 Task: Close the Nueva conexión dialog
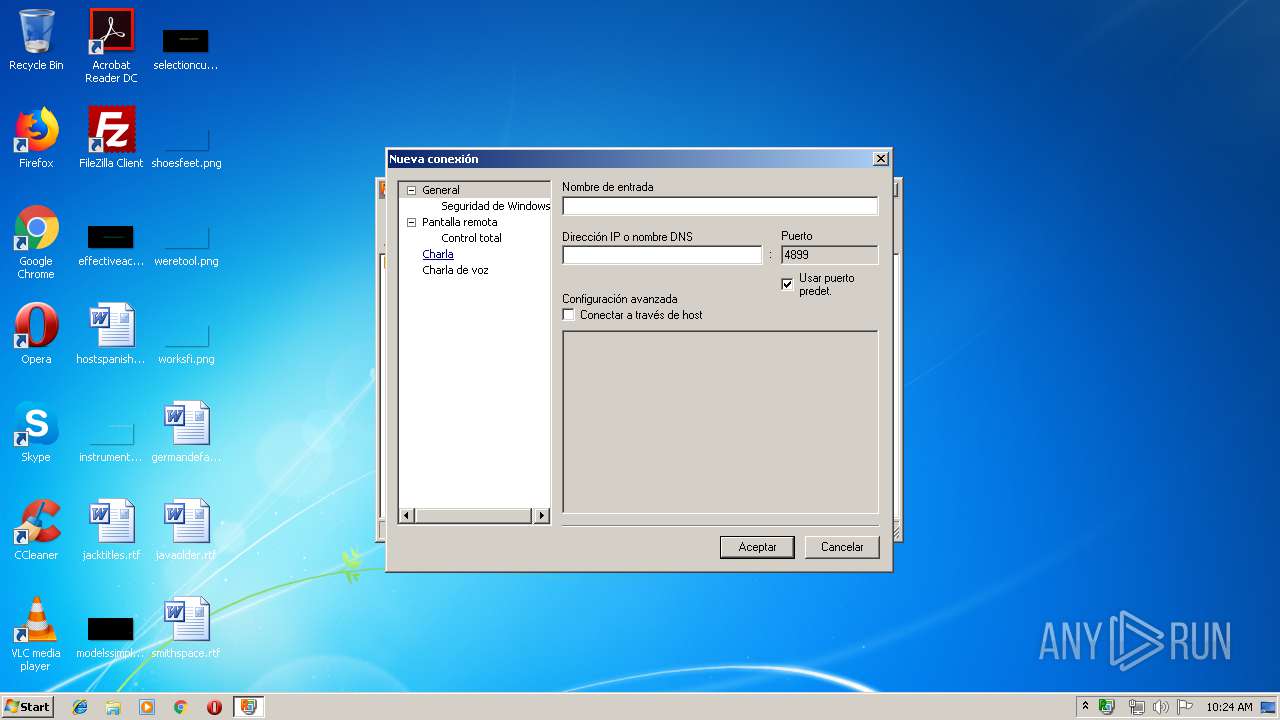click(880, 159)
